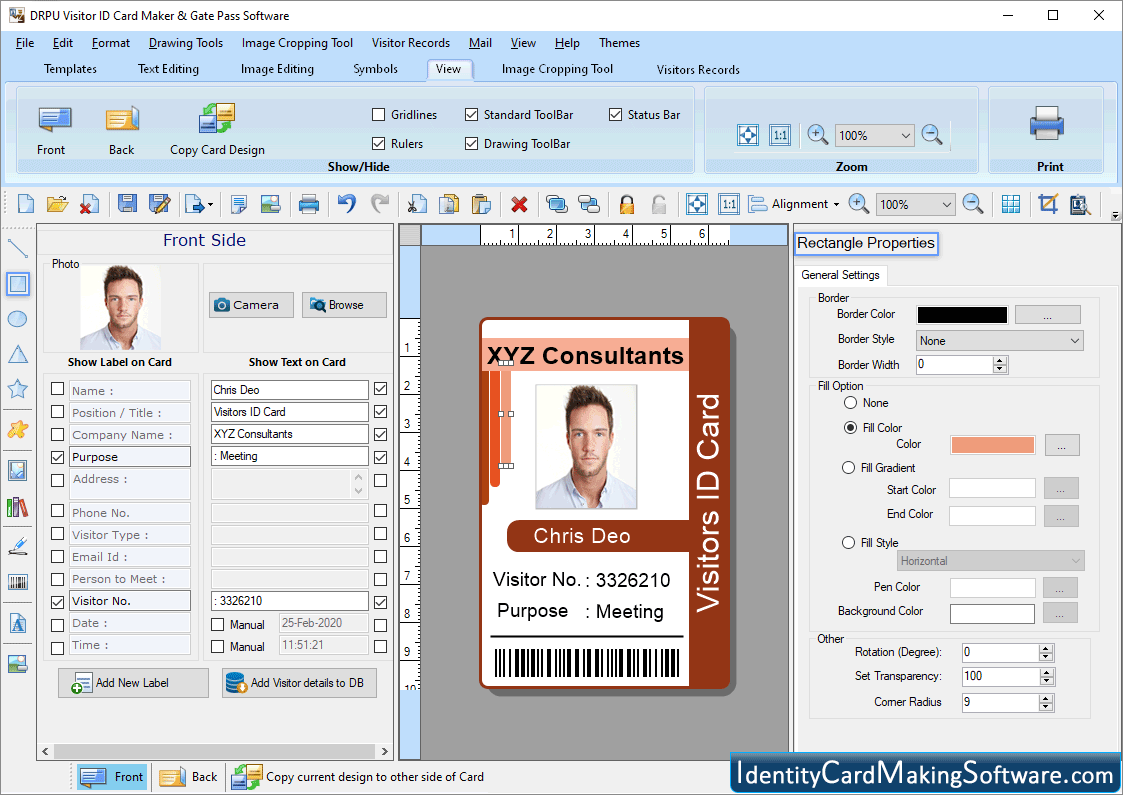Switch to the Back card tab
The width and height of the screenshot is (1123, 795).
(188, 776)
